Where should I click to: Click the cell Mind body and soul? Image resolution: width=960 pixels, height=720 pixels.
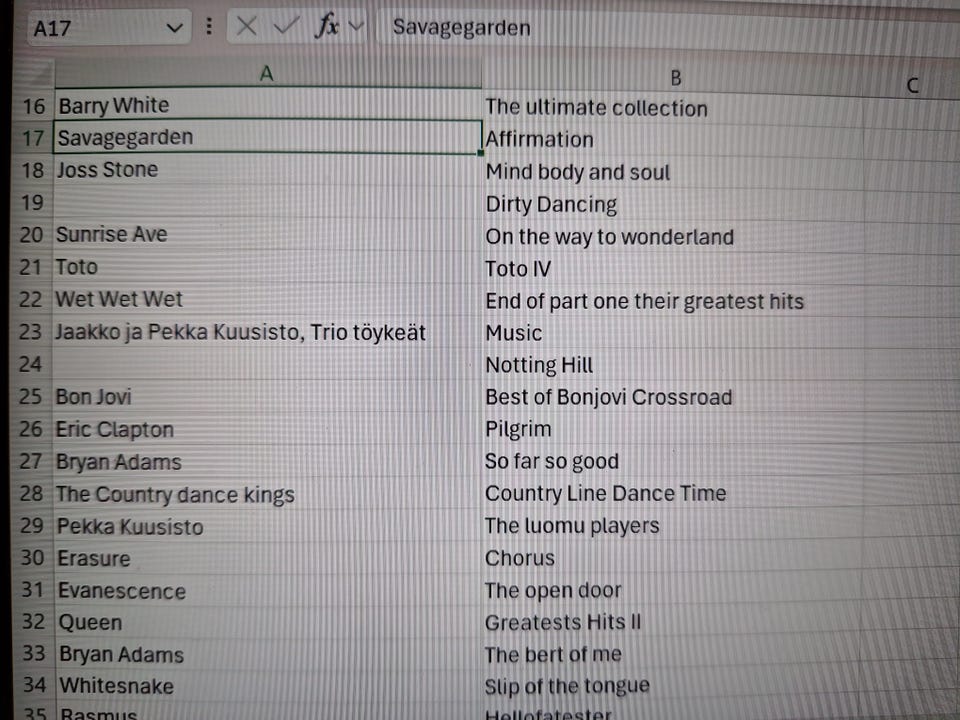(x=673, y=173)
